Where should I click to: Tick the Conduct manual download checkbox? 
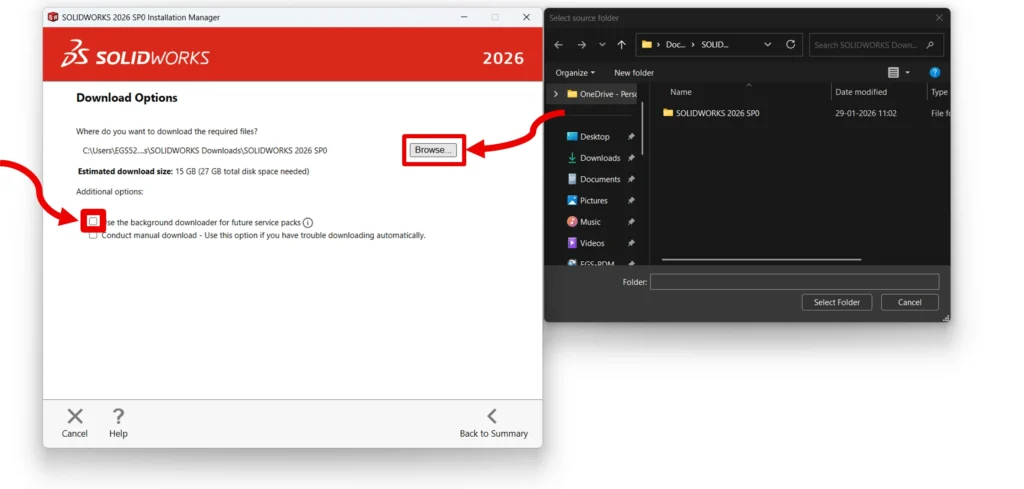pos(93,236)
